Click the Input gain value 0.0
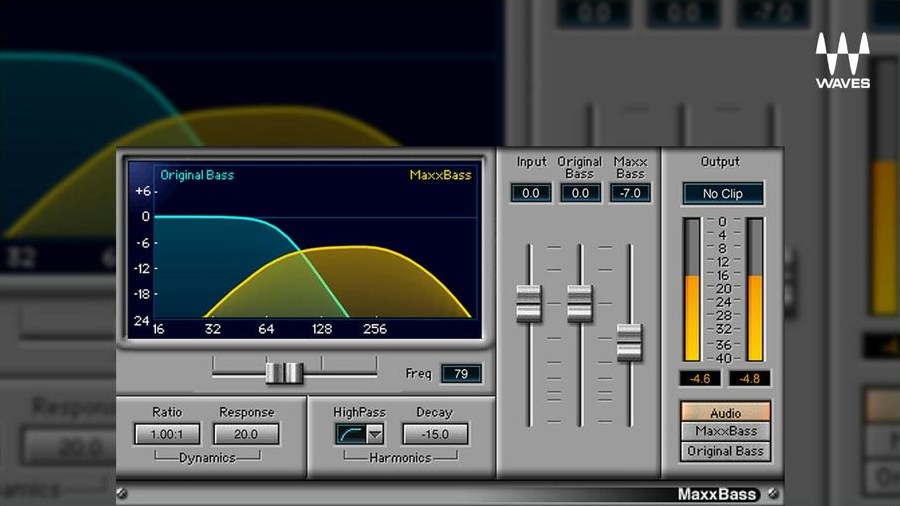This screenshot has width=900, height=506. [x=531, y=193]
